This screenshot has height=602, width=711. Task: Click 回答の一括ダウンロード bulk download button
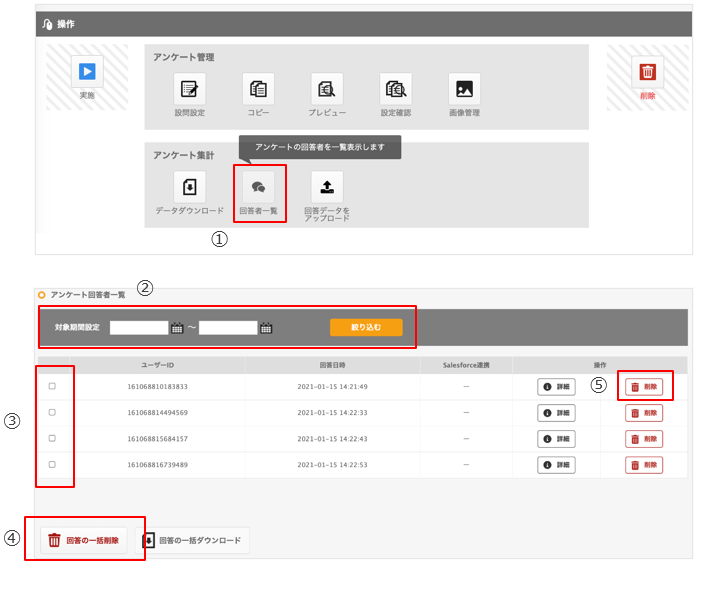click(192, 540)
